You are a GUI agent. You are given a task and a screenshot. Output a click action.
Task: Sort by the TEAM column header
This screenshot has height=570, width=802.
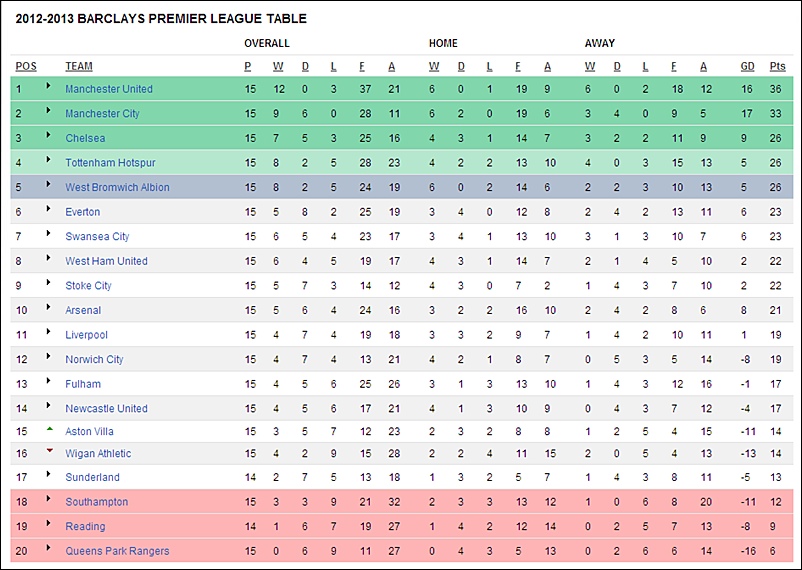pos(79,66)
